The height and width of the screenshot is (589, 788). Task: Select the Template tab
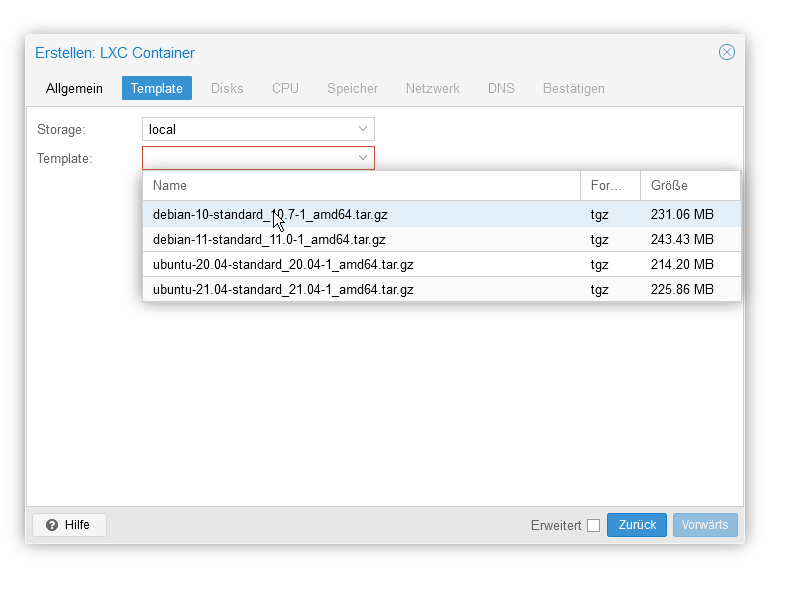[157, 88]
